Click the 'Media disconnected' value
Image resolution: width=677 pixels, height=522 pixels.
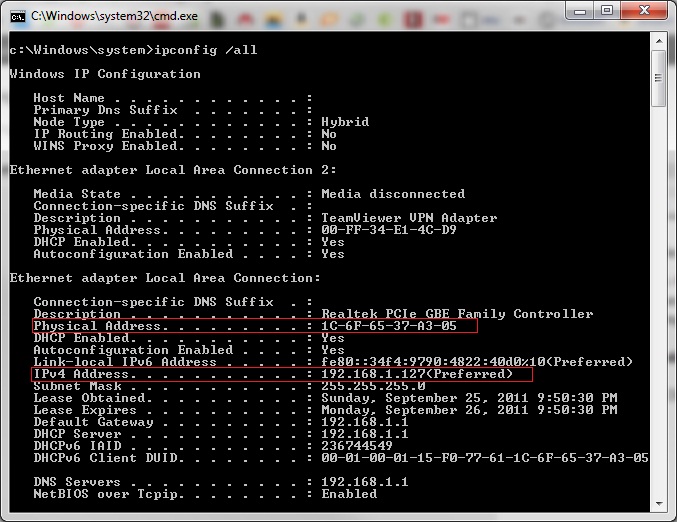point(393,194)
